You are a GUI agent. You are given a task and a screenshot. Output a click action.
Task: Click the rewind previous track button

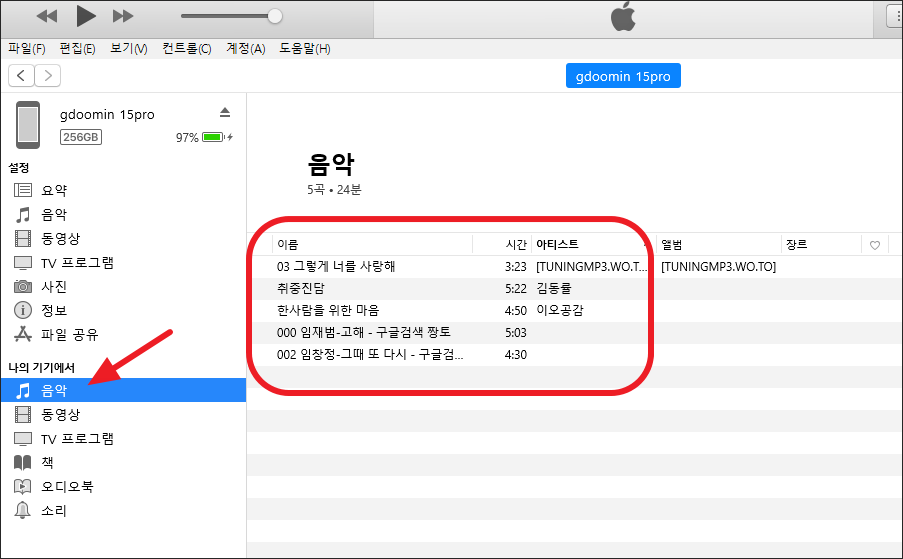[x=47, y=16]
